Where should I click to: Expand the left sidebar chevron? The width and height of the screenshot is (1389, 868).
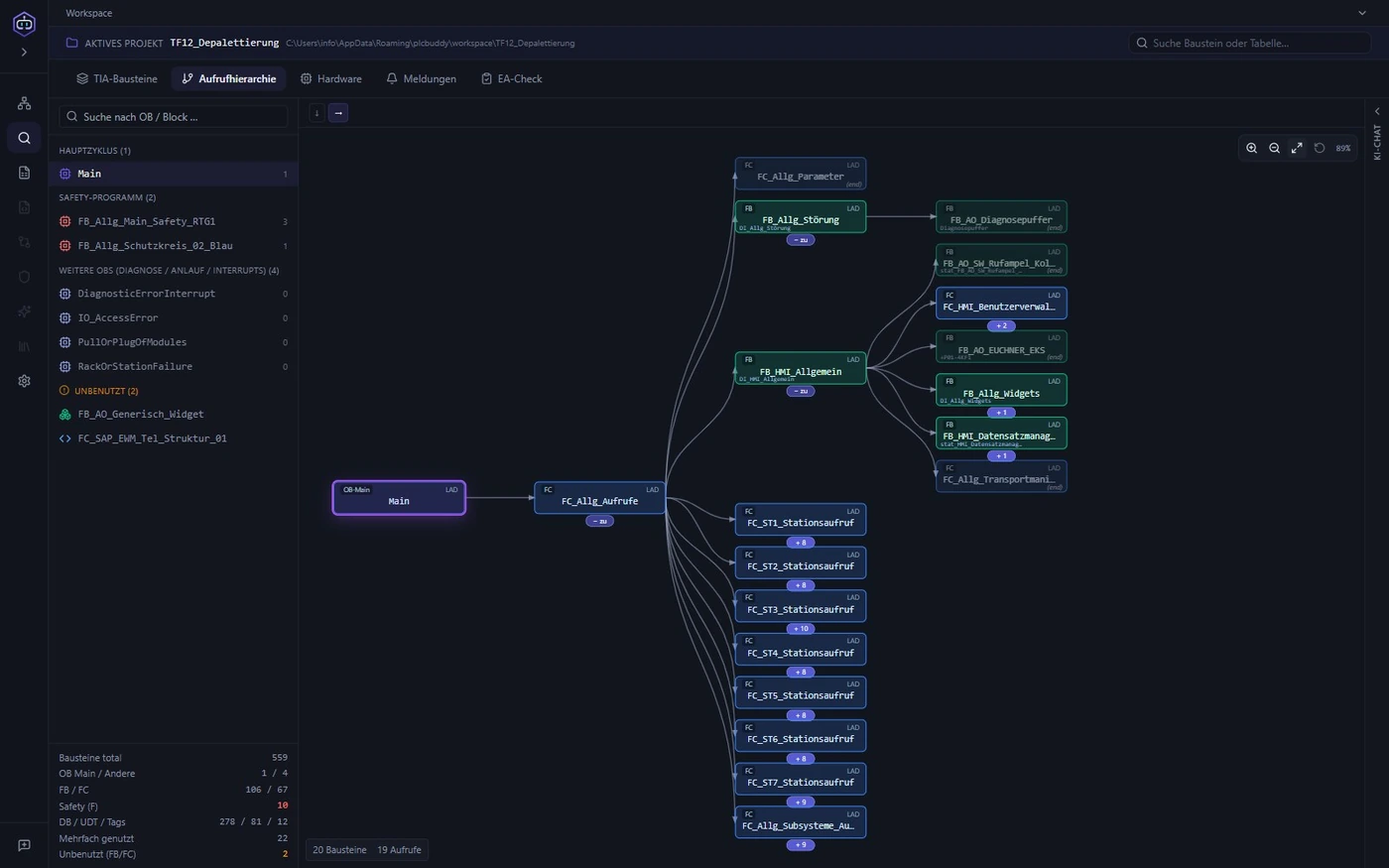[24, 52]
